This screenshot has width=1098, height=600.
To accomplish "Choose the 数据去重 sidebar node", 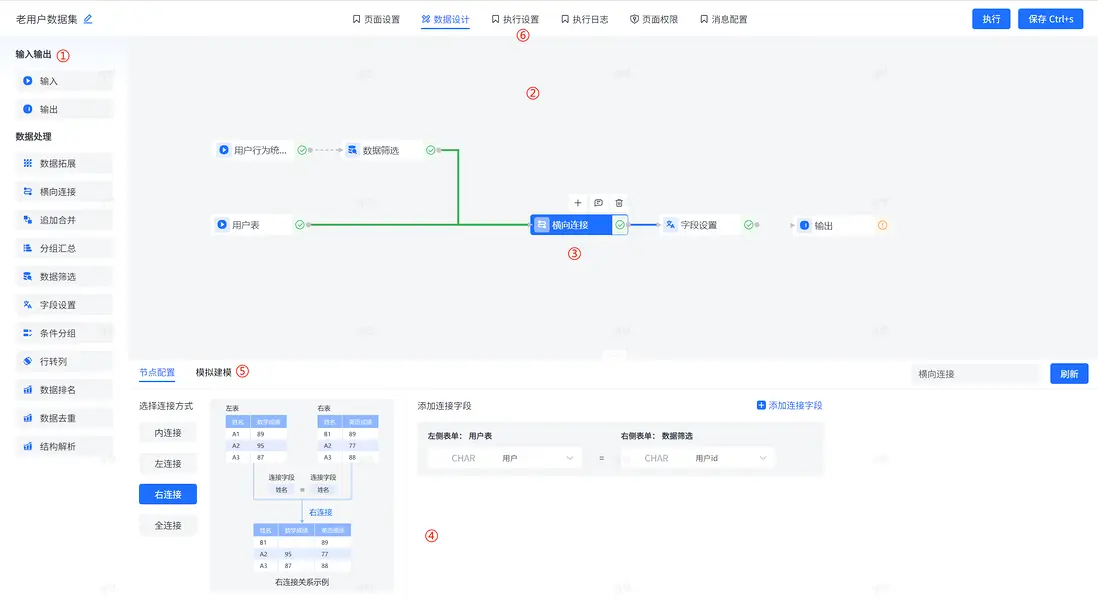I will [x=64, y=418].
